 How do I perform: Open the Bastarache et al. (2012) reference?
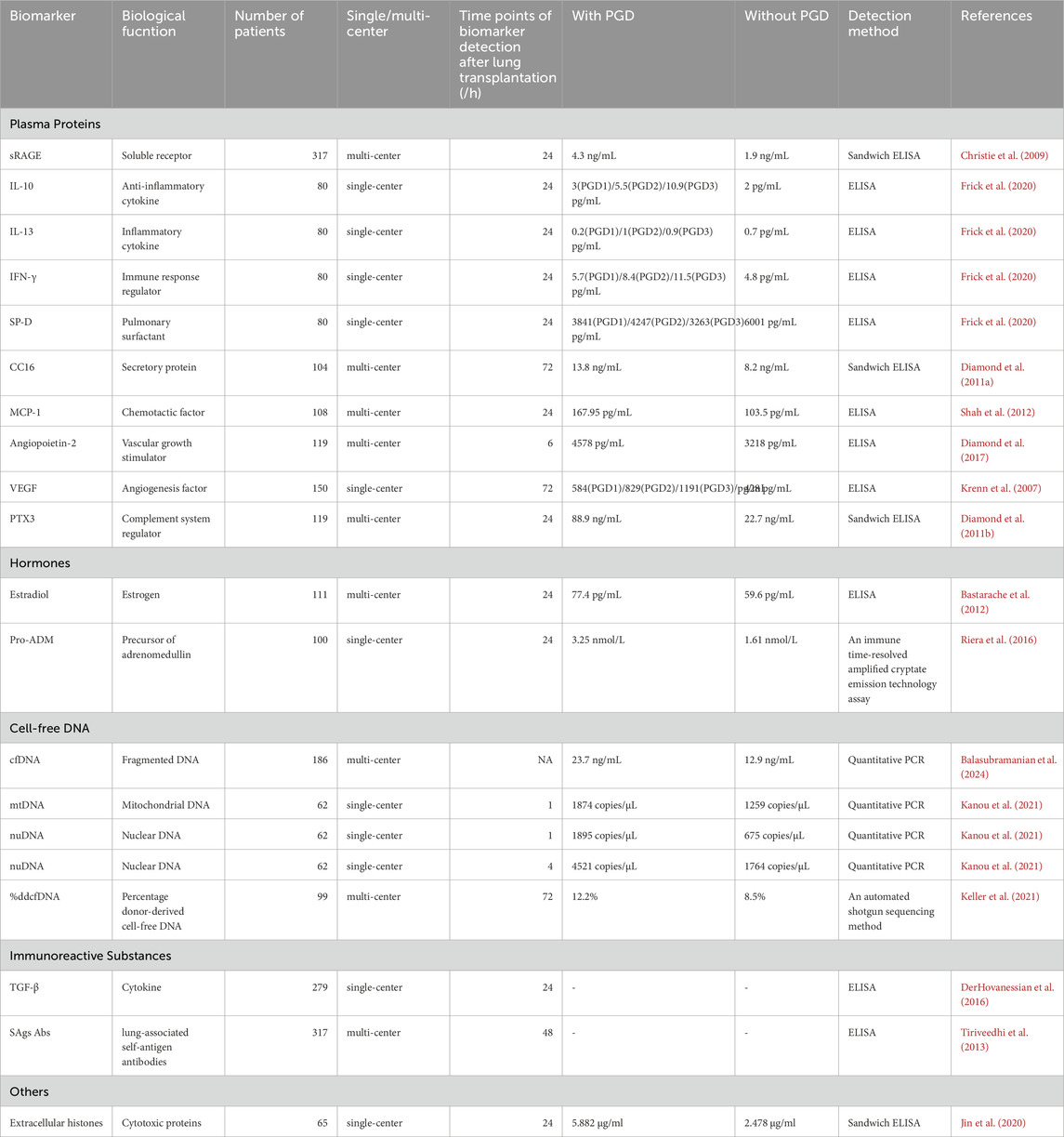[995, 602]
